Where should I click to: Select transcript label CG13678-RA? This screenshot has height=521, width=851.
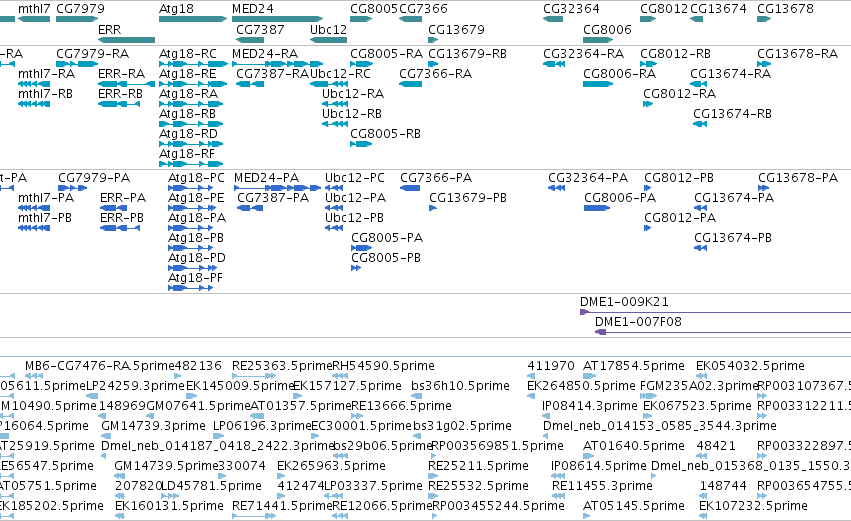[798, 54]
